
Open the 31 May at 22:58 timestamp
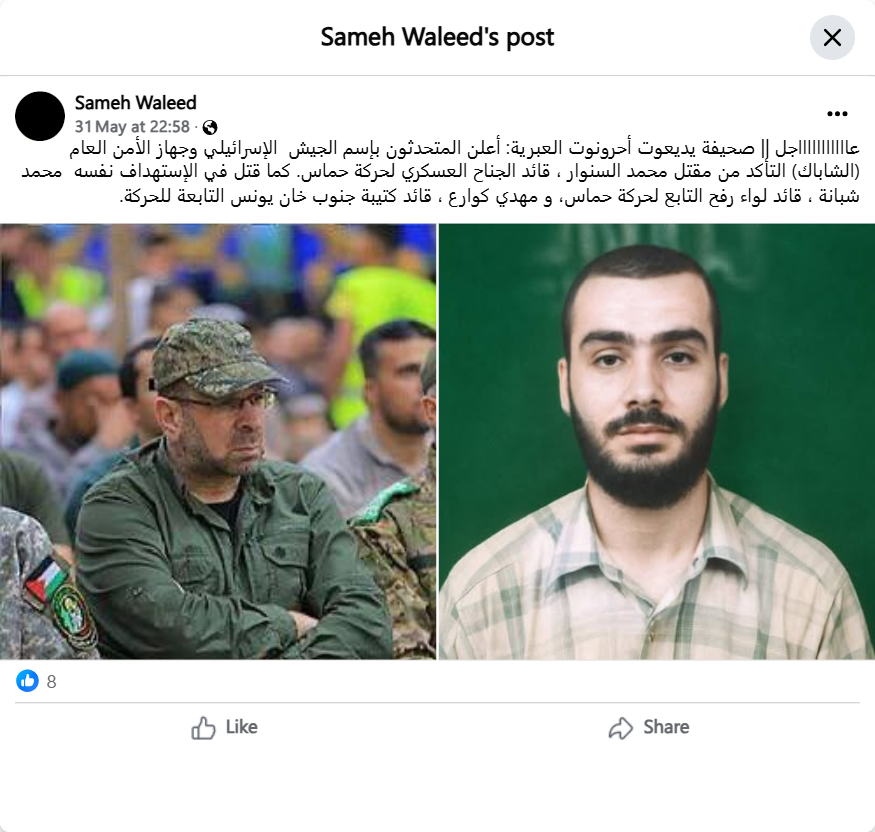pos(132,127)
